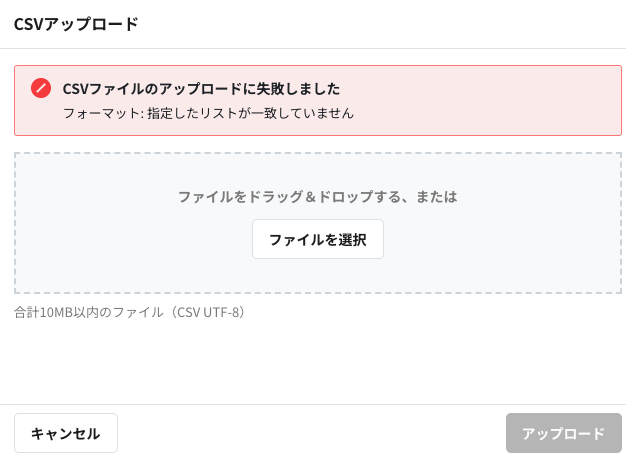
Task: Click the 合計10MB以内のファイル hint text
Action: (129, 312)
